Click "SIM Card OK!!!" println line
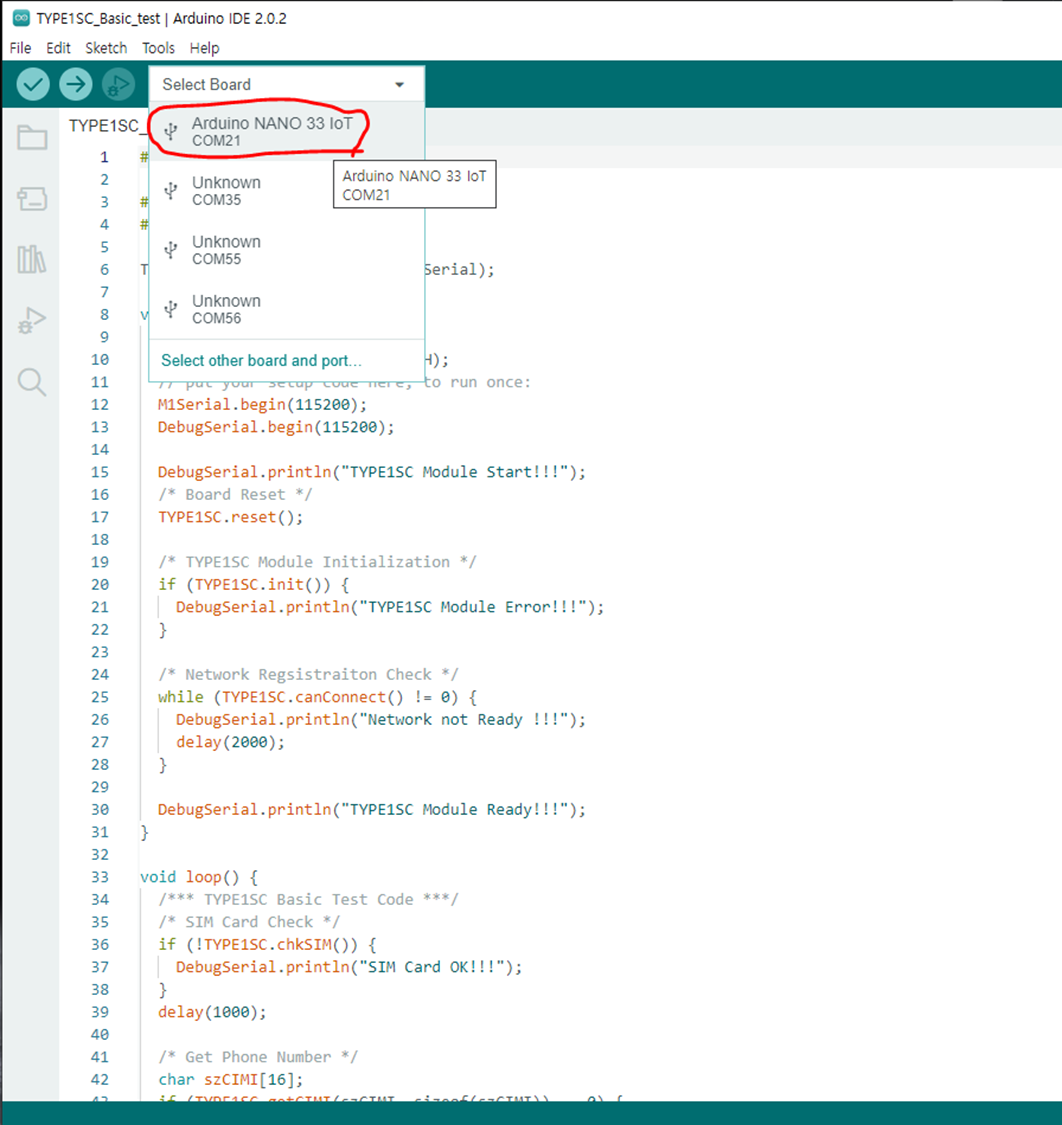Screen dimensions: 1062x1125 point(349,967)
